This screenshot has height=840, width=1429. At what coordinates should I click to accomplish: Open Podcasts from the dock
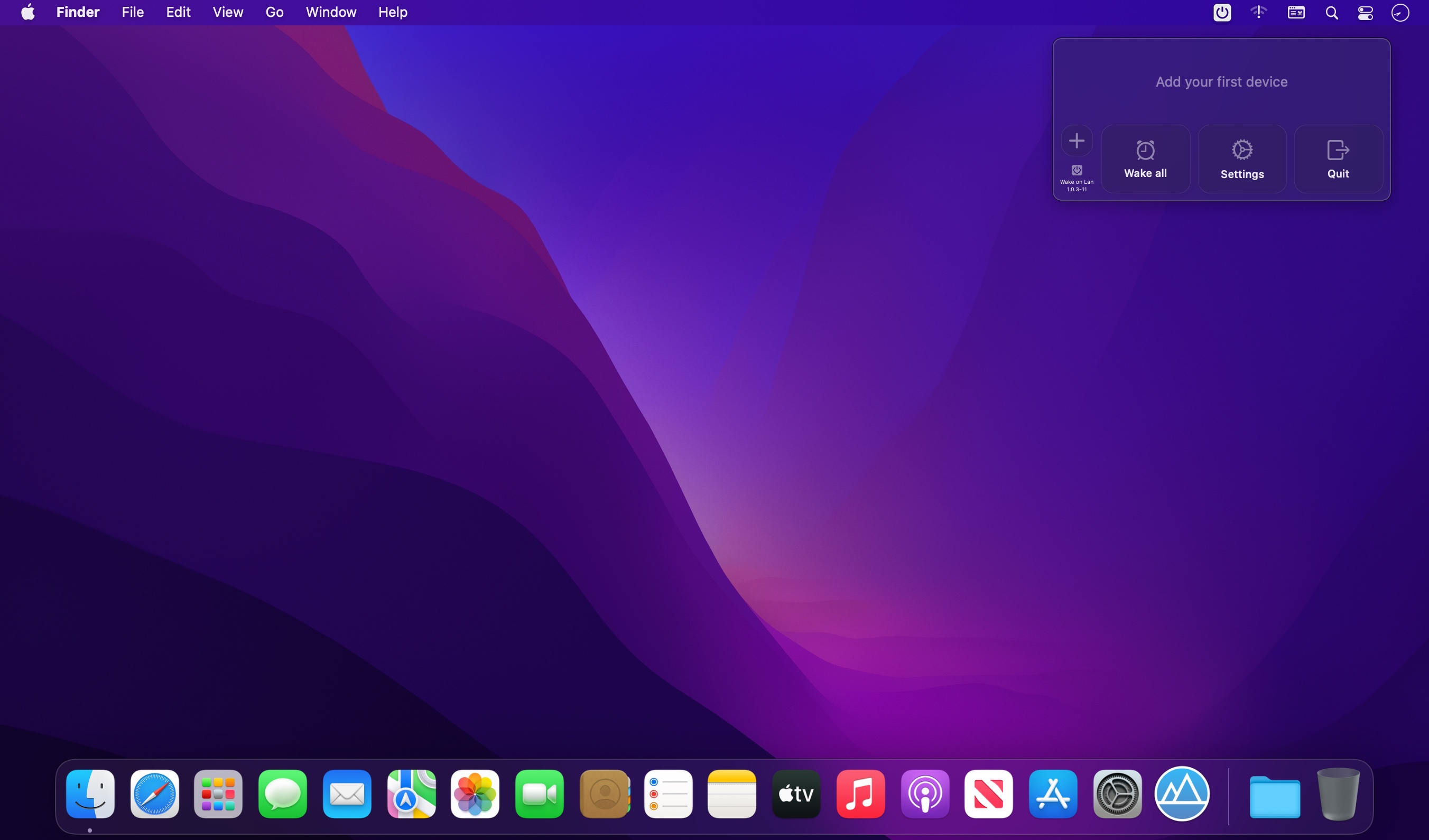[925, 794]
